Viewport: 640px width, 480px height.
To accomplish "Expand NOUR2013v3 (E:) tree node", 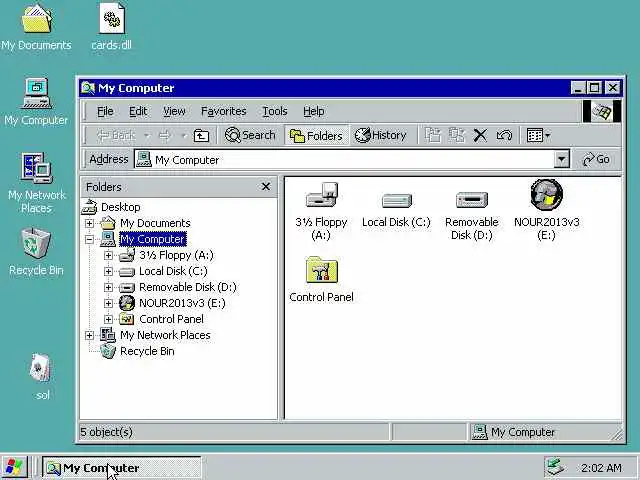I will pyautogui.click(x=108, y=303).
